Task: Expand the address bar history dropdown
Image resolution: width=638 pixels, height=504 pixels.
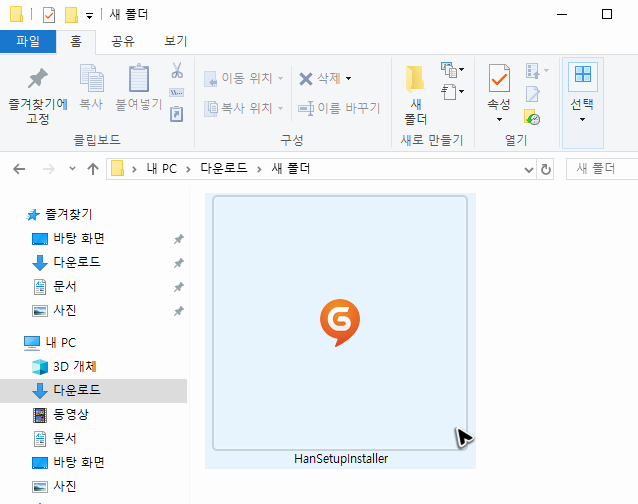Action: pos(529,169)
